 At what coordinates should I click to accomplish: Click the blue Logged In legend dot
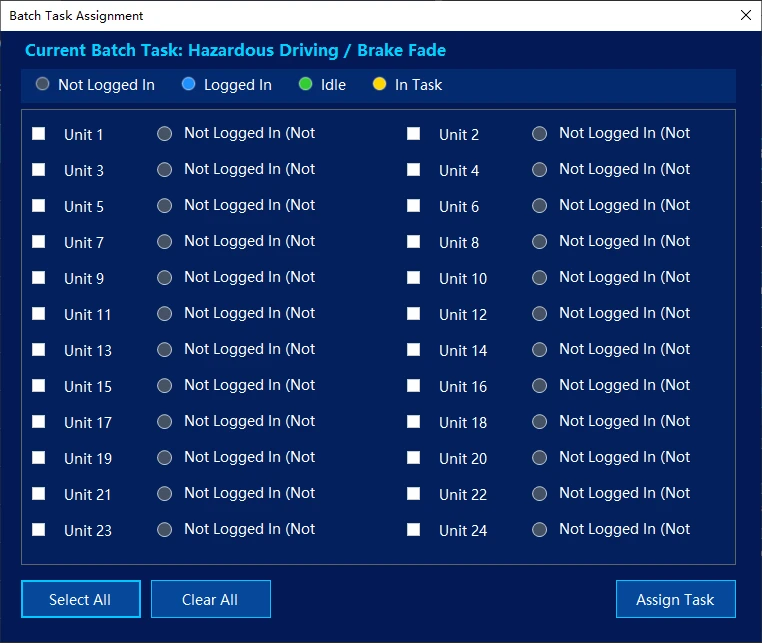(188, 84)
